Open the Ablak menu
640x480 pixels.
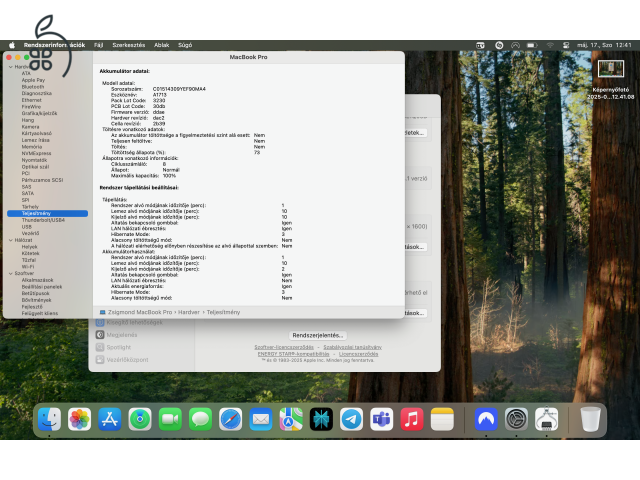[162, 45]
